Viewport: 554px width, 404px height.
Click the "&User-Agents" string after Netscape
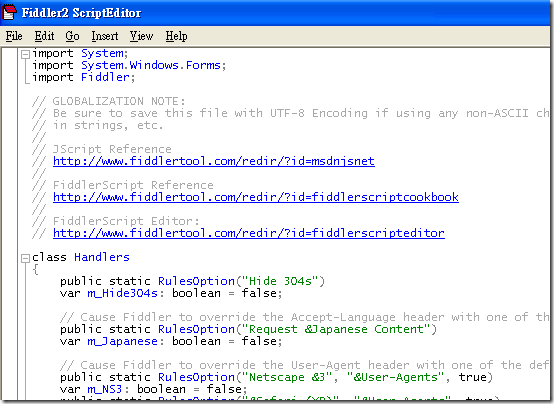click(x=395, y=377)
